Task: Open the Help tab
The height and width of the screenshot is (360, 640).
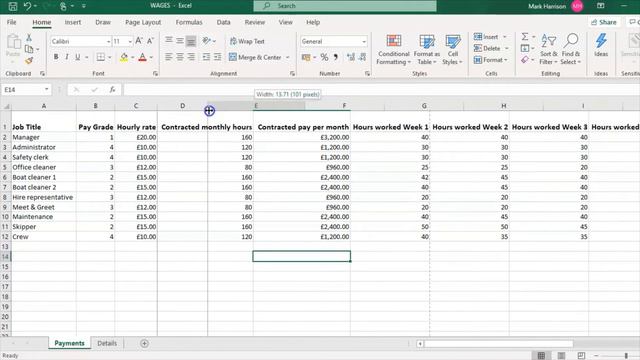Action: pos(313,22)
